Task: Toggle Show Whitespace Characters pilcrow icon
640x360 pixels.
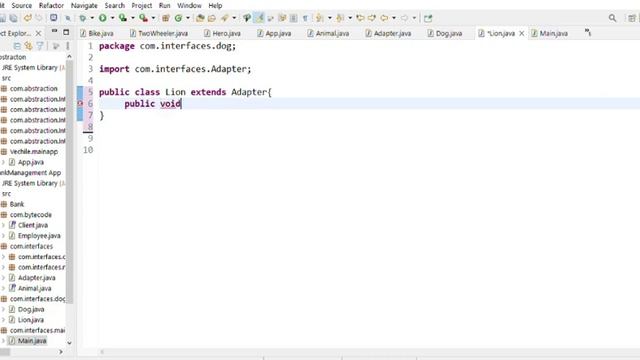Action: pyautogui.click(x=305, y=18)
